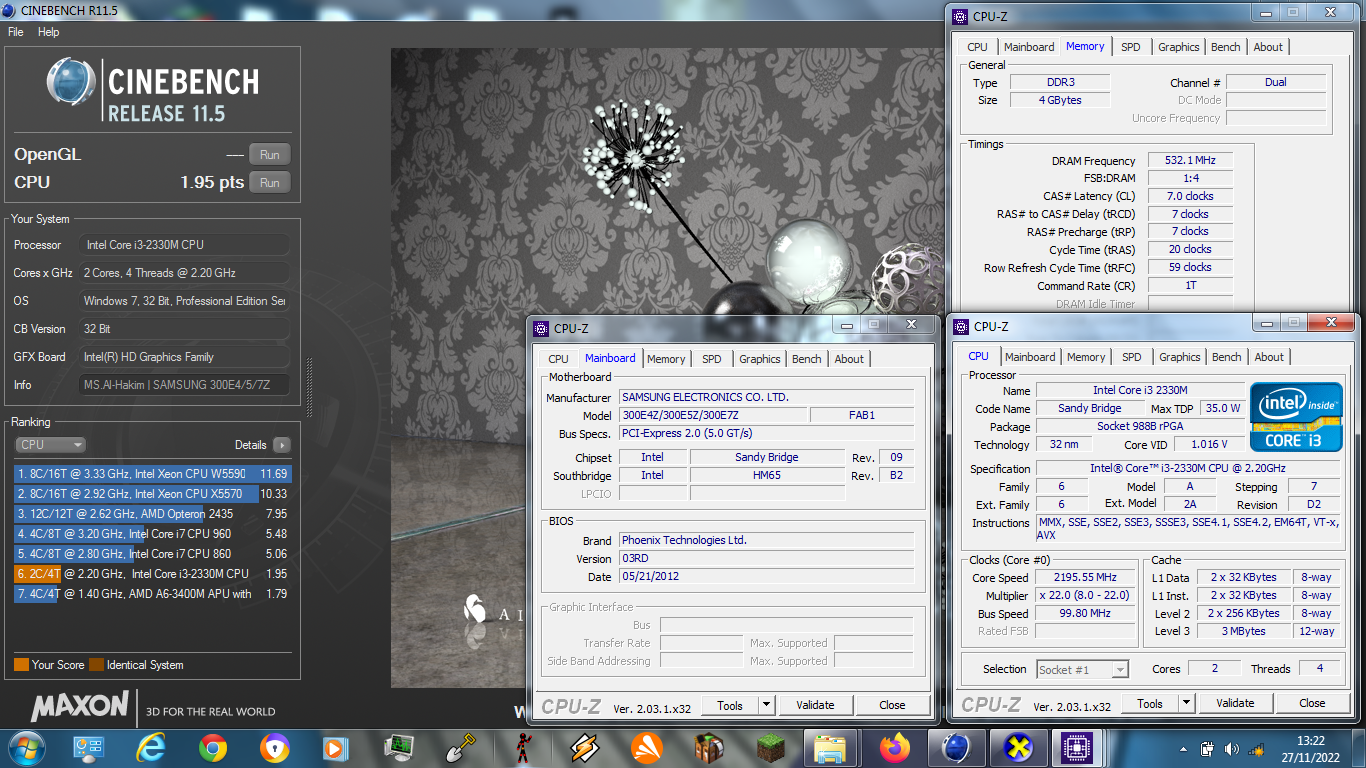
Task: Open SPD tab in CPU-Z processor window
Action: click(x=1131, y=357)
